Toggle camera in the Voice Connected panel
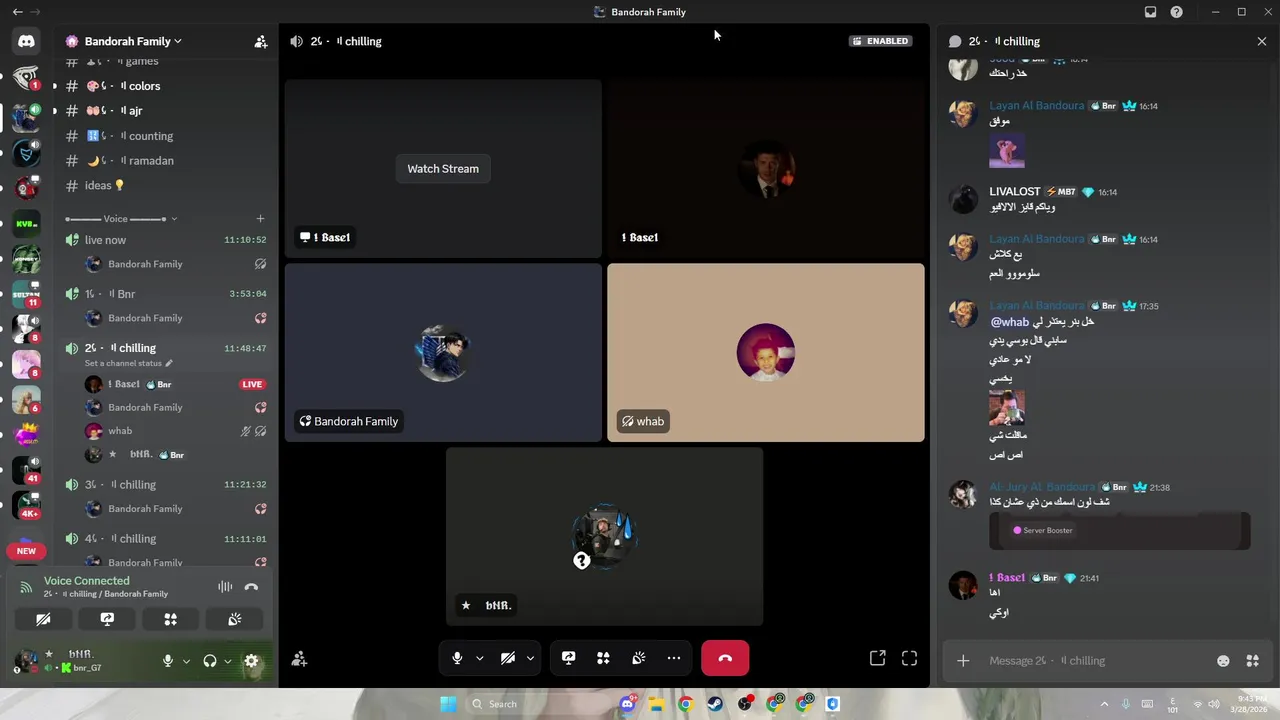The width and height of the screenshot is (1280, 720). click(x=43, y=619)
